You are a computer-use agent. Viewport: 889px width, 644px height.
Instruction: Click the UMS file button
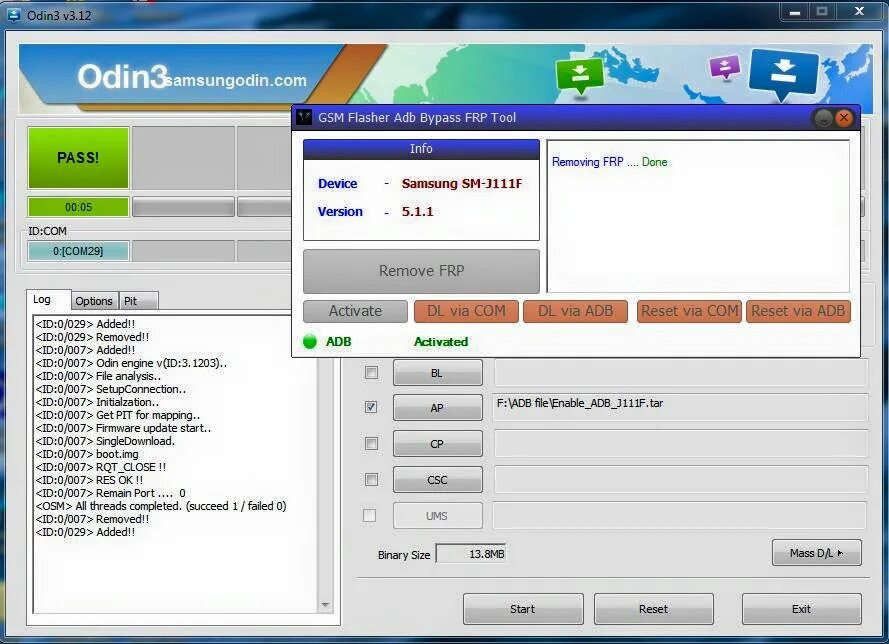[438, 516]
